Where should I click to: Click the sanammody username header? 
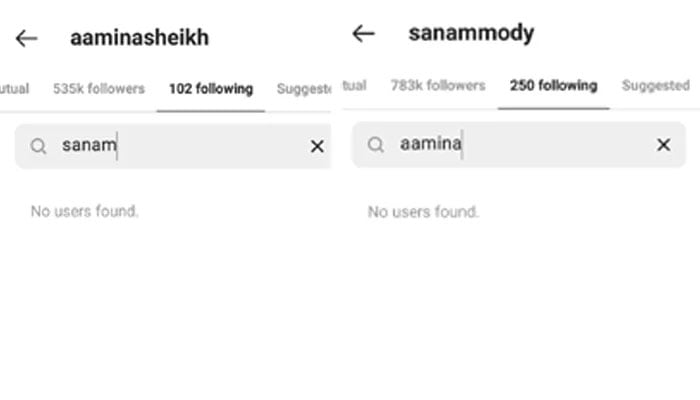(x=471, y=34)
